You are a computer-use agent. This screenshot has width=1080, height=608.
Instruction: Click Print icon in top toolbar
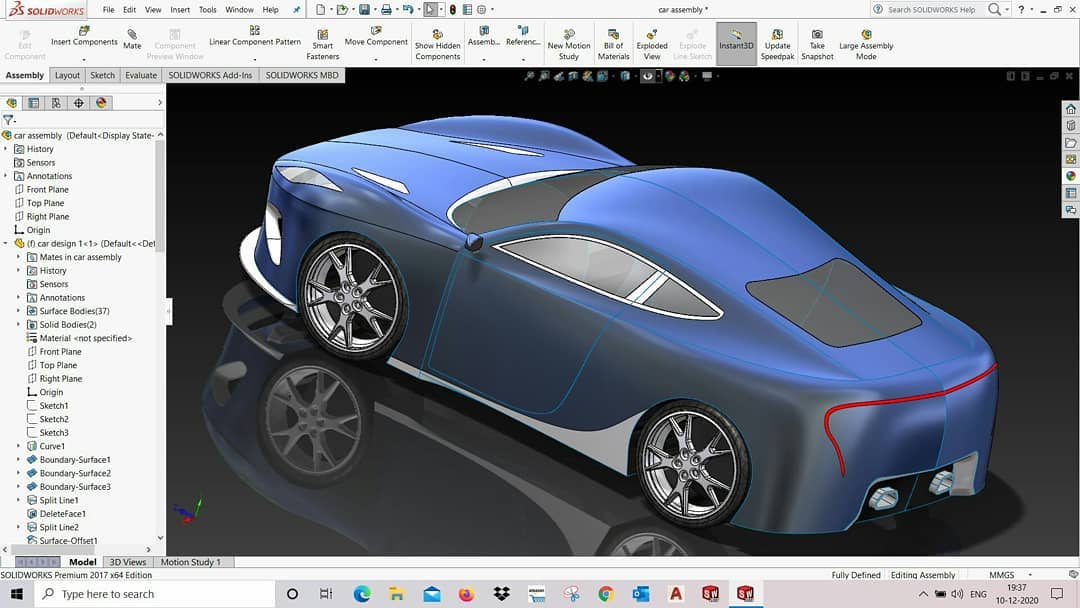pyautogui.click(x=386, y=10)
